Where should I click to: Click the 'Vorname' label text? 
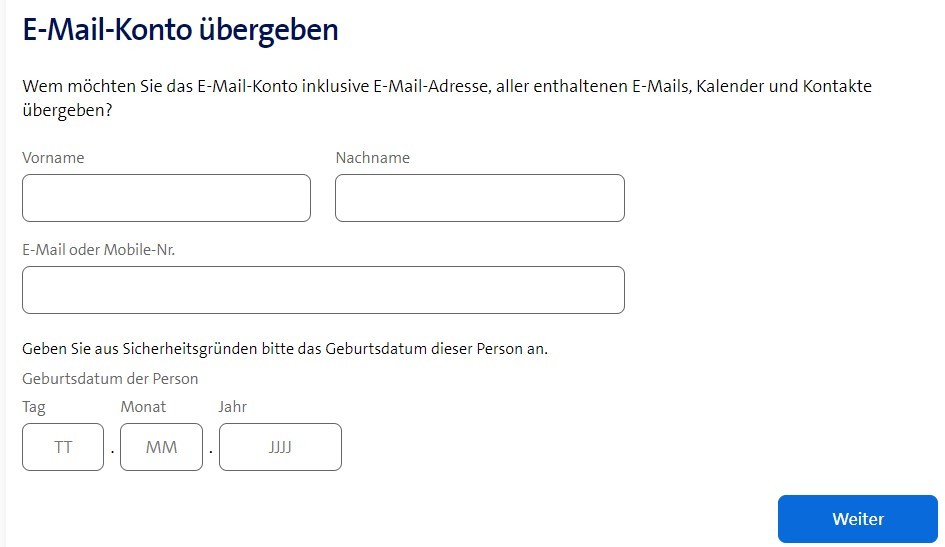pos(53,158)
